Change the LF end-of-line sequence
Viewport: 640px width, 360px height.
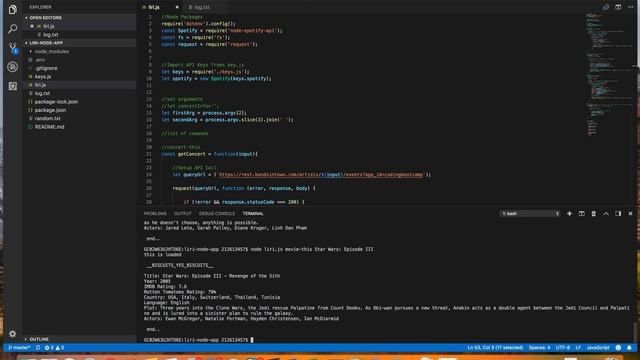pyautogui.click(x=578, y=348)
